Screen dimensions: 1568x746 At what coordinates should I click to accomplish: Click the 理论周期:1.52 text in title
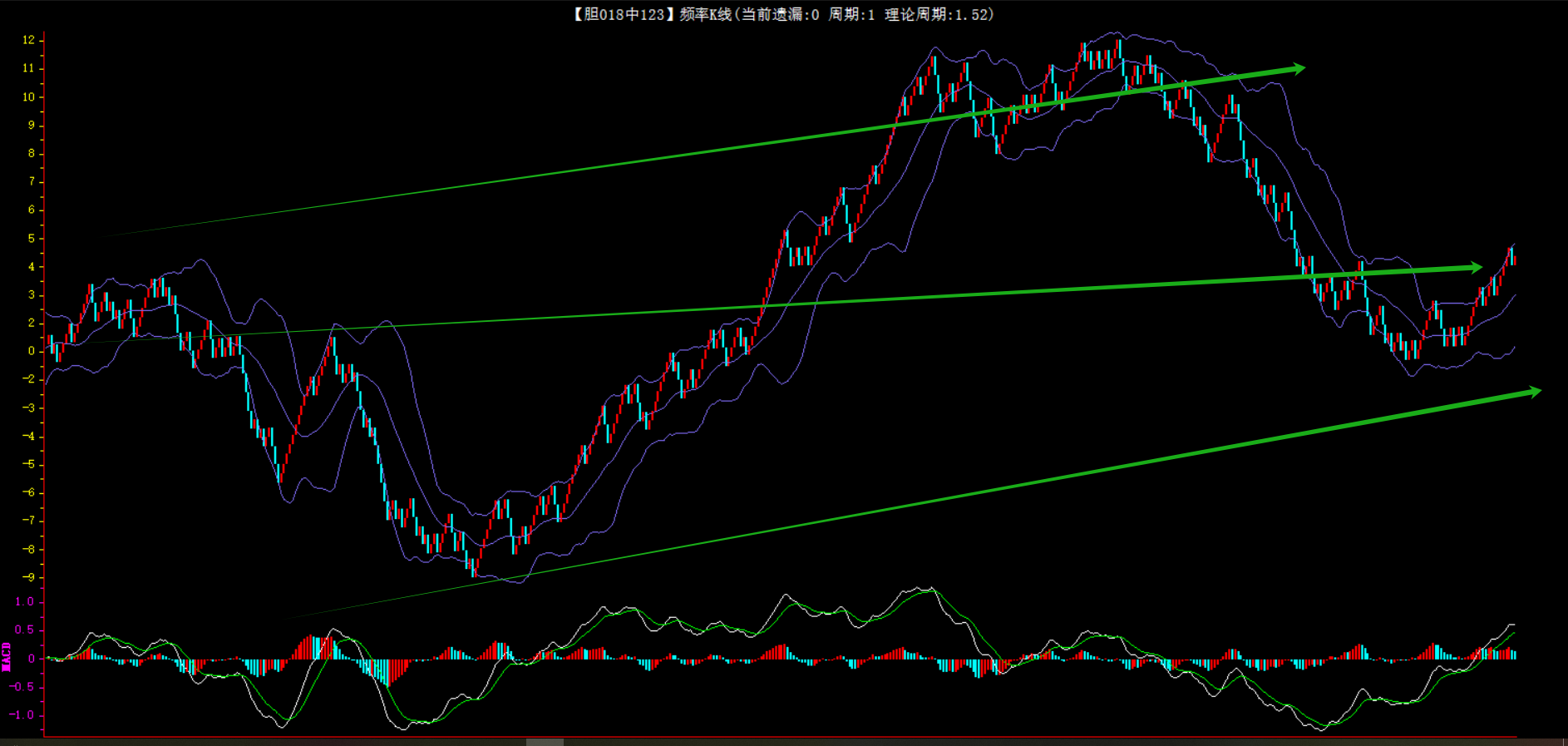(939, 14)
